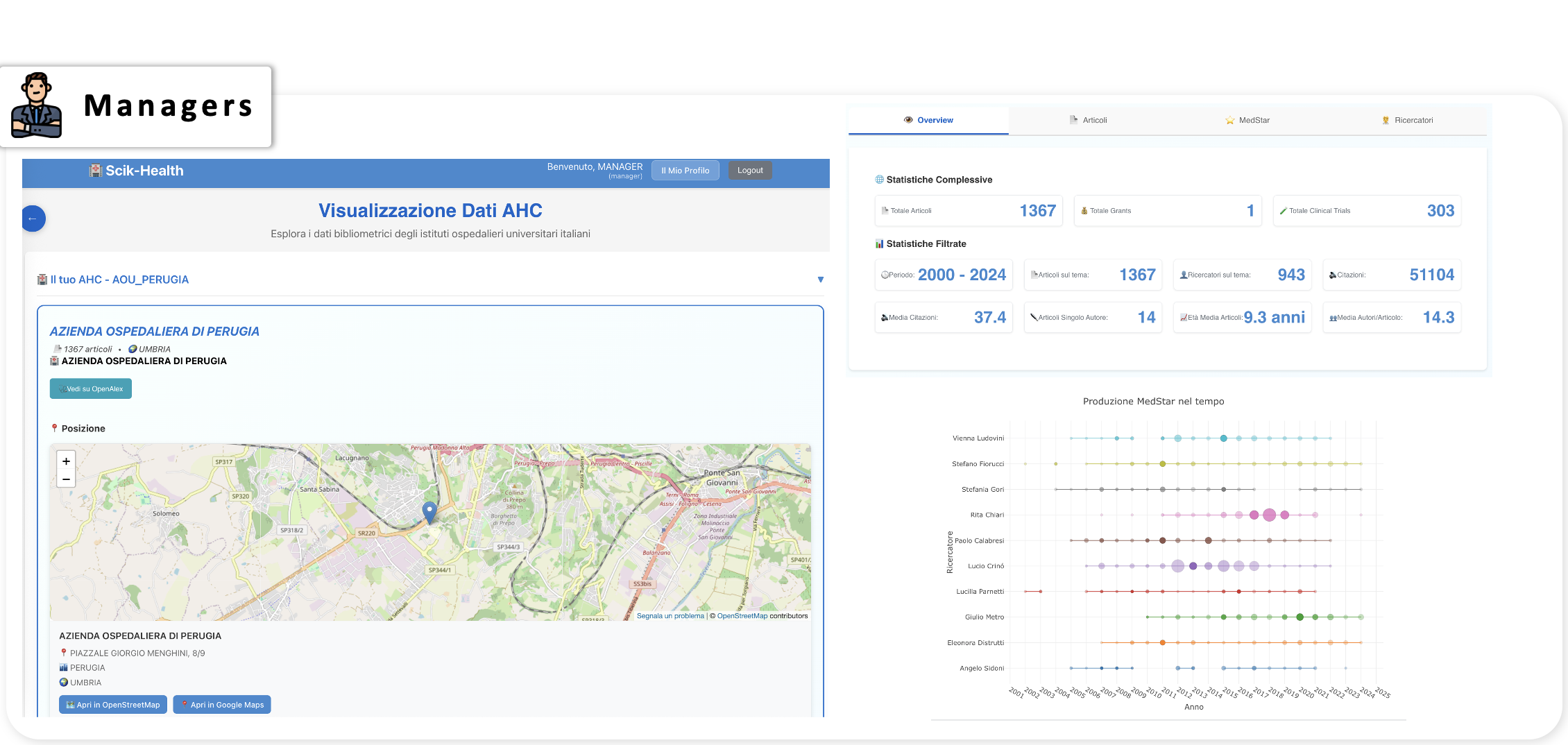Screen dimensions: 1568x745
Task: Select the Overview tab
Action: click(928, 120)
